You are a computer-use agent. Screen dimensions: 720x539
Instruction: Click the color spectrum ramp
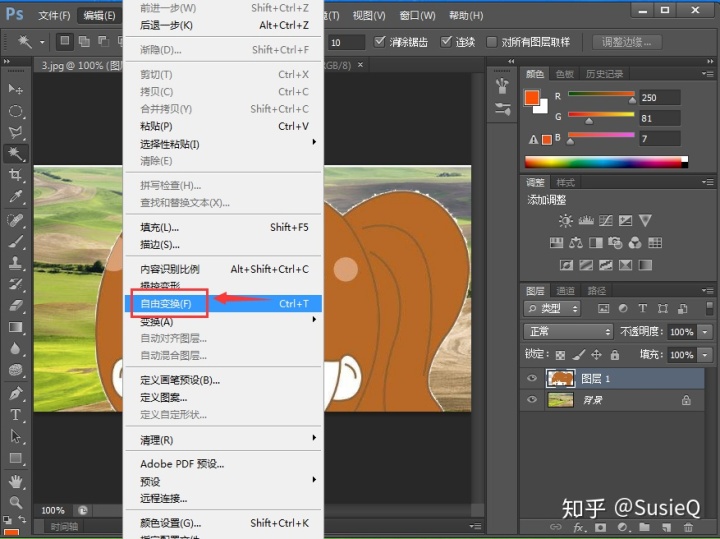click(x=606, y=162)
